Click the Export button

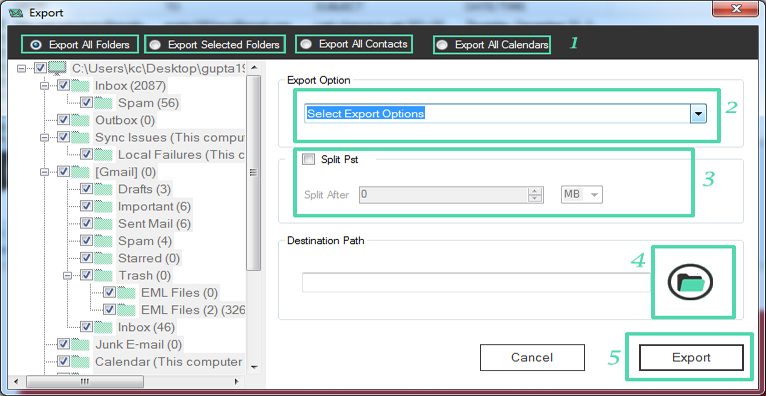tap(691, 357)
